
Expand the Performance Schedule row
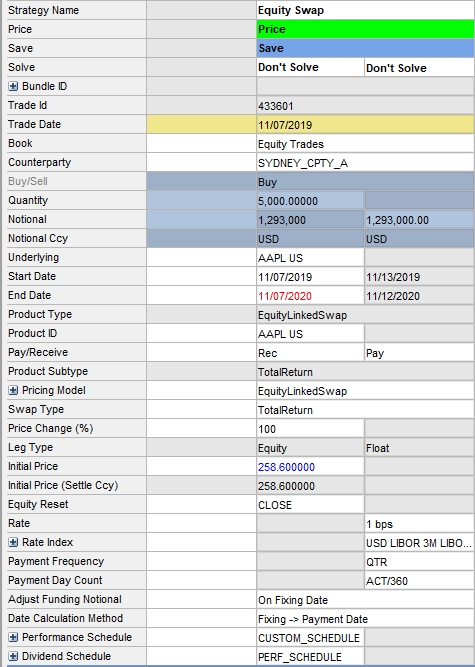click(13, 637)
